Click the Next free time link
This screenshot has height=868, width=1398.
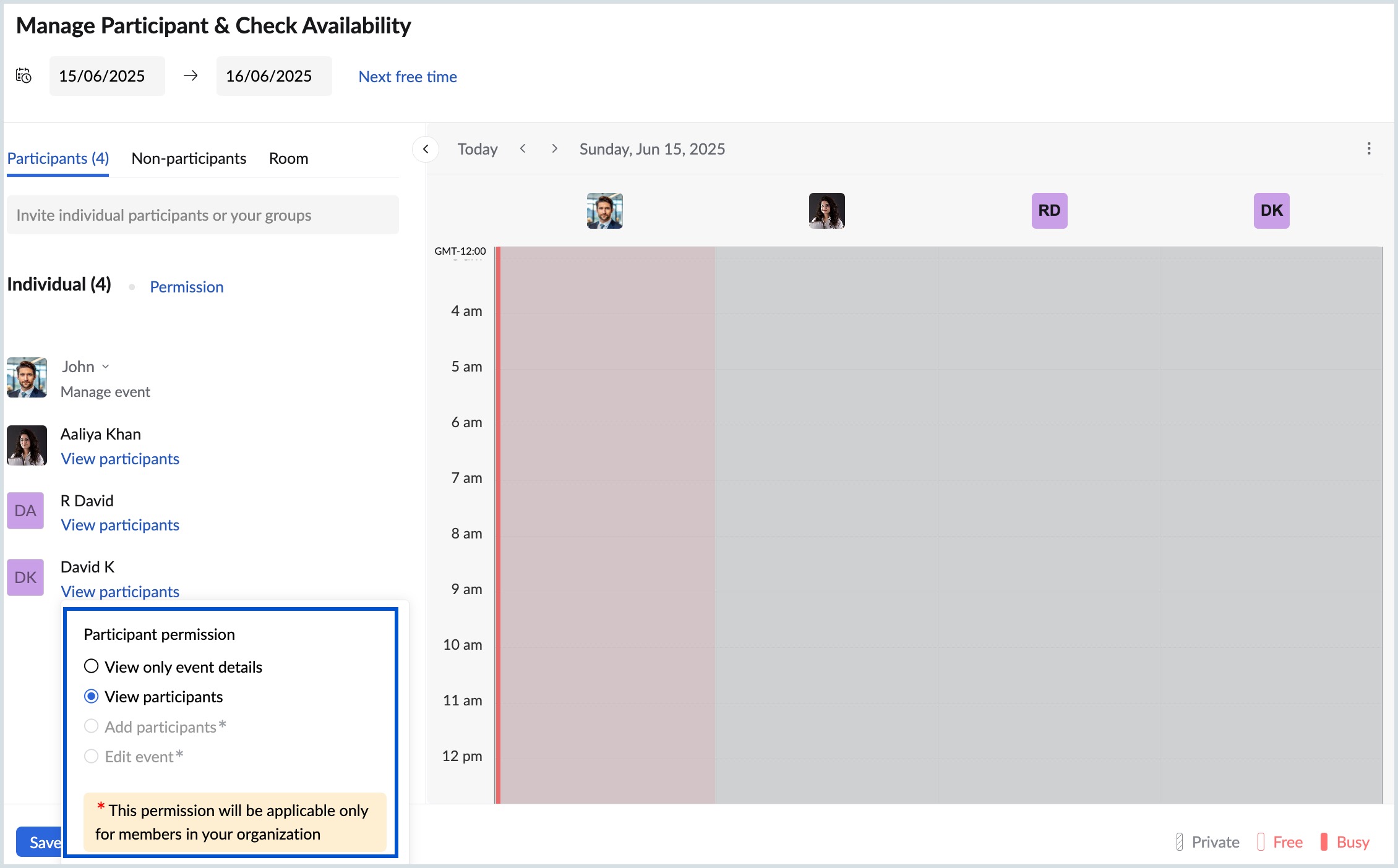[x=408, y=77]
